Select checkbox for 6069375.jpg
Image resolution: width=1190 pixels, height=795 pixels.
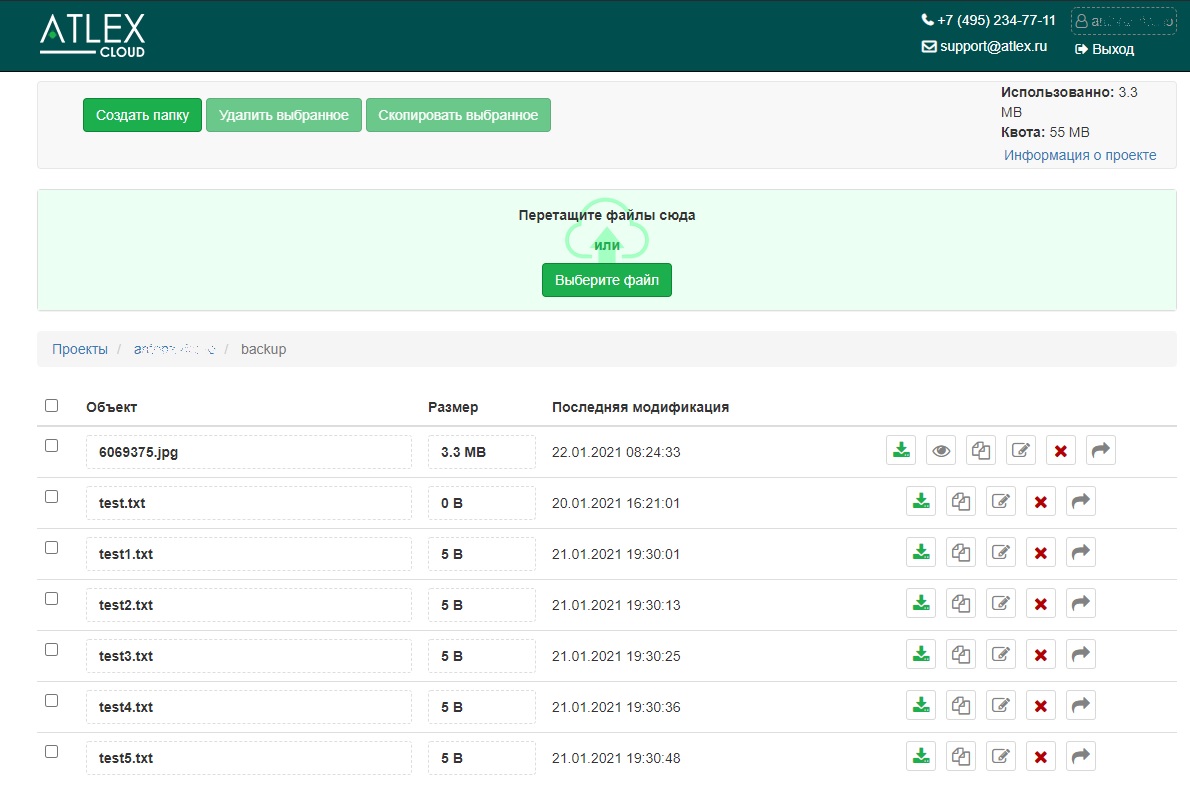click(52, 445)
